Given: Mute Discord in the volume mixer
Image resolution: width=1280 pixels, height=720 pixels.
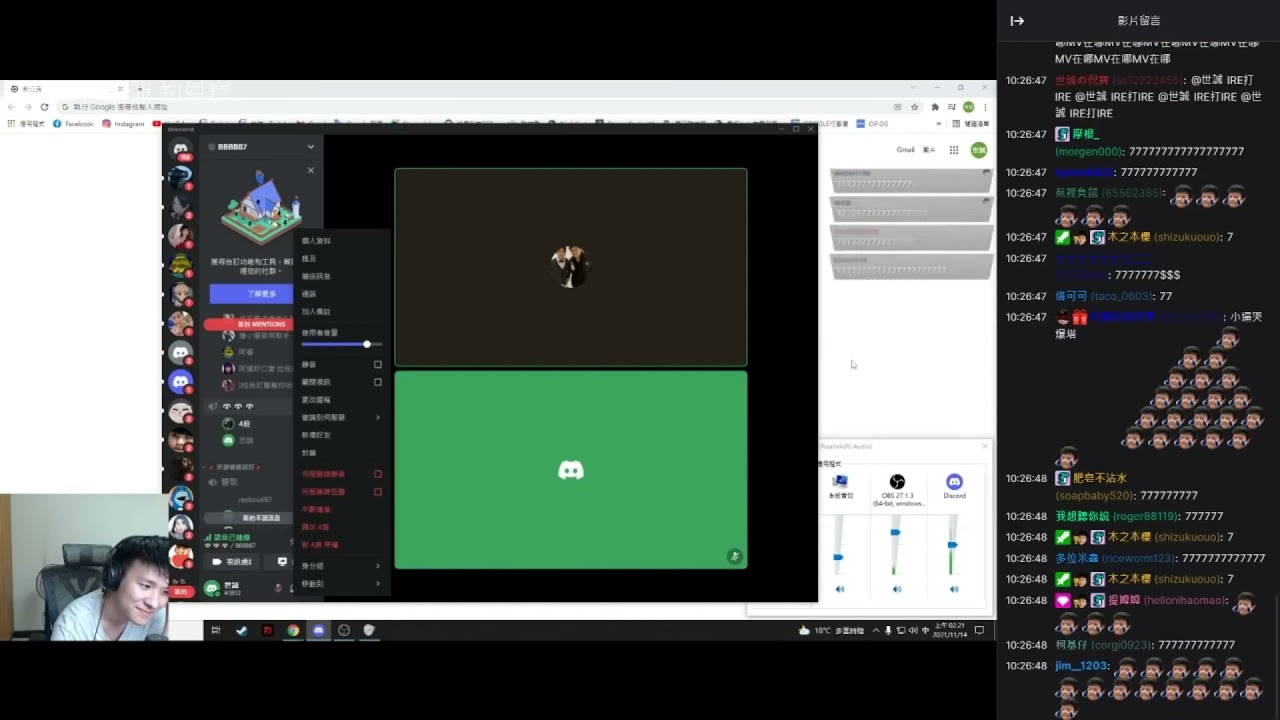Looking at the screenshot, I should pos(954,589).
